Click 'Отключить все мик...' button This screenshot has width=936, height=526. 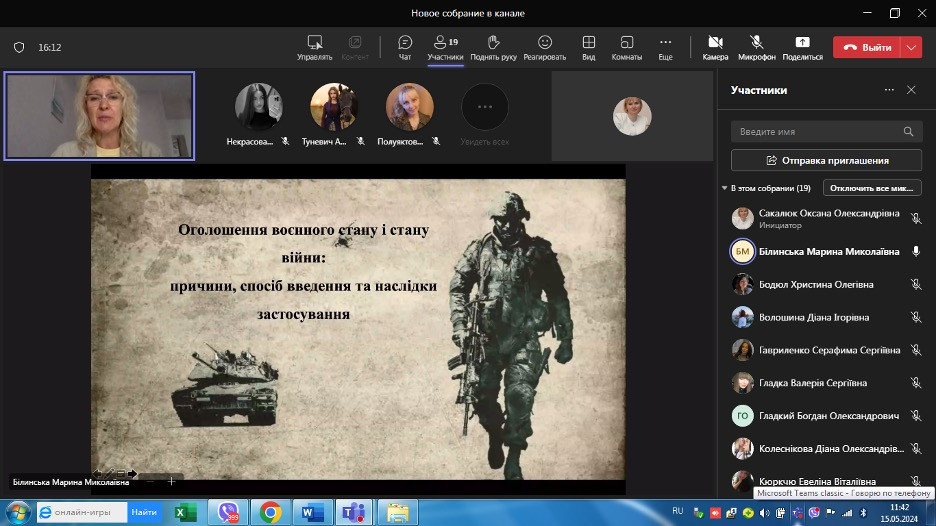pos(872,188)
